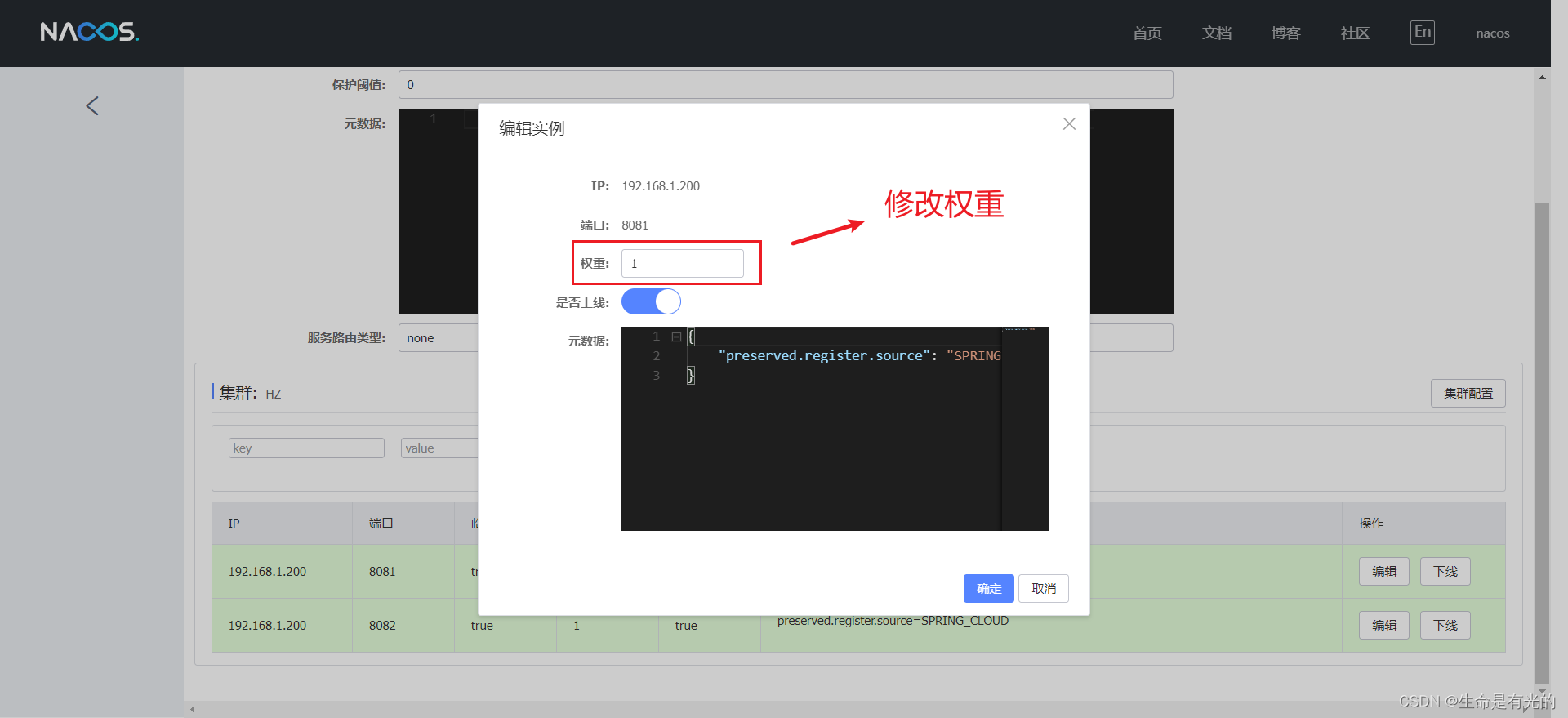Click the preserved.register.source=SPRING_CLOUD metadata text
This screenshot has width=1568, height=718.
coord(893,621)
